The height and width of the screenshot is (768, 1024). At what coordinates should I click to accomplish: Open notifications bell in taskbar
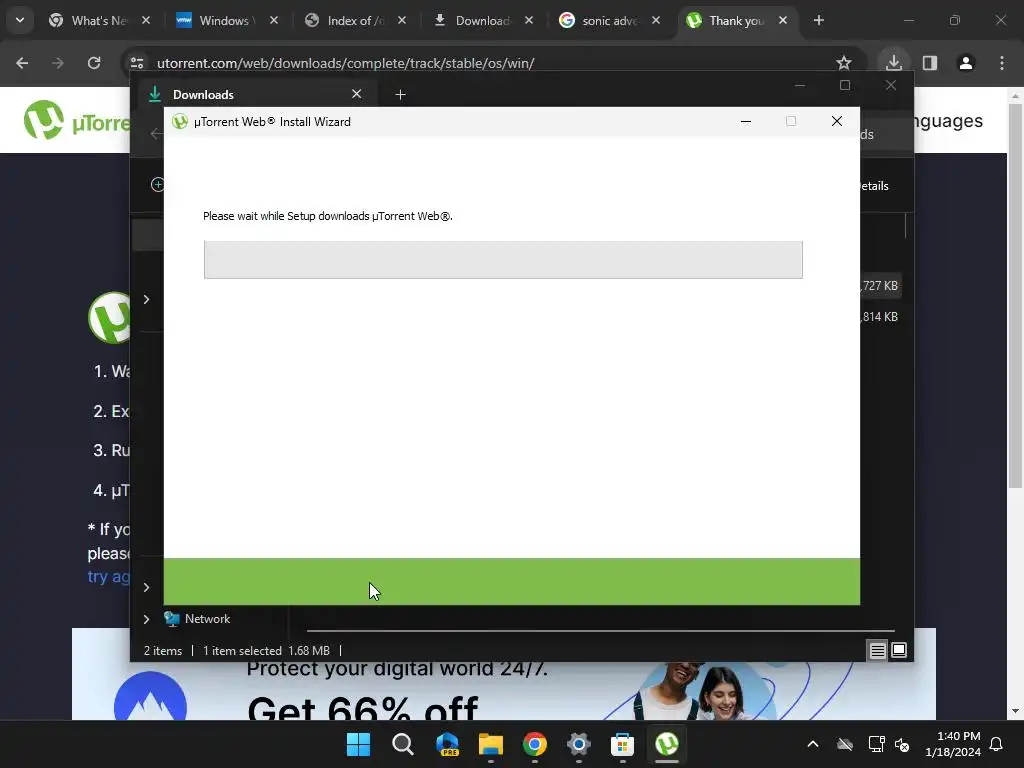point(996,744)
